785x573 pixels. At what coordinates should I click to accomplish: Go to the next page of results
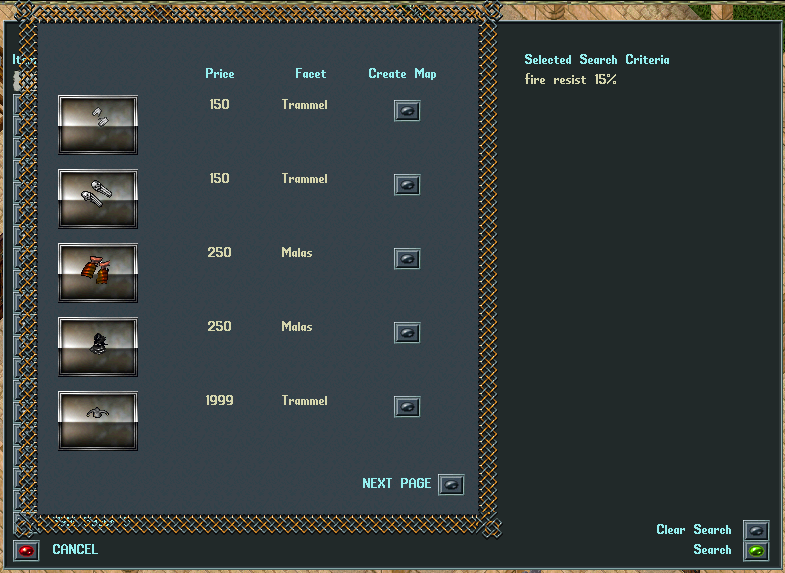(451, 484)
